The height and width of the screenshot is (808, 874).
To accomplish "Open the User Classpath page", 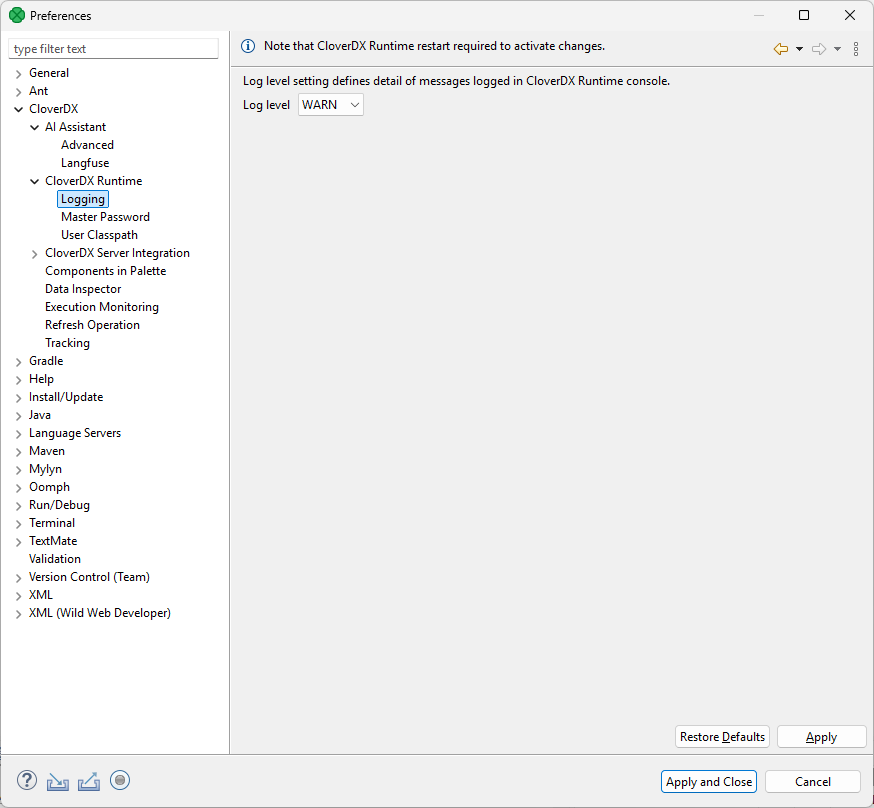I will pyautogui.click(x=99, y=235).
